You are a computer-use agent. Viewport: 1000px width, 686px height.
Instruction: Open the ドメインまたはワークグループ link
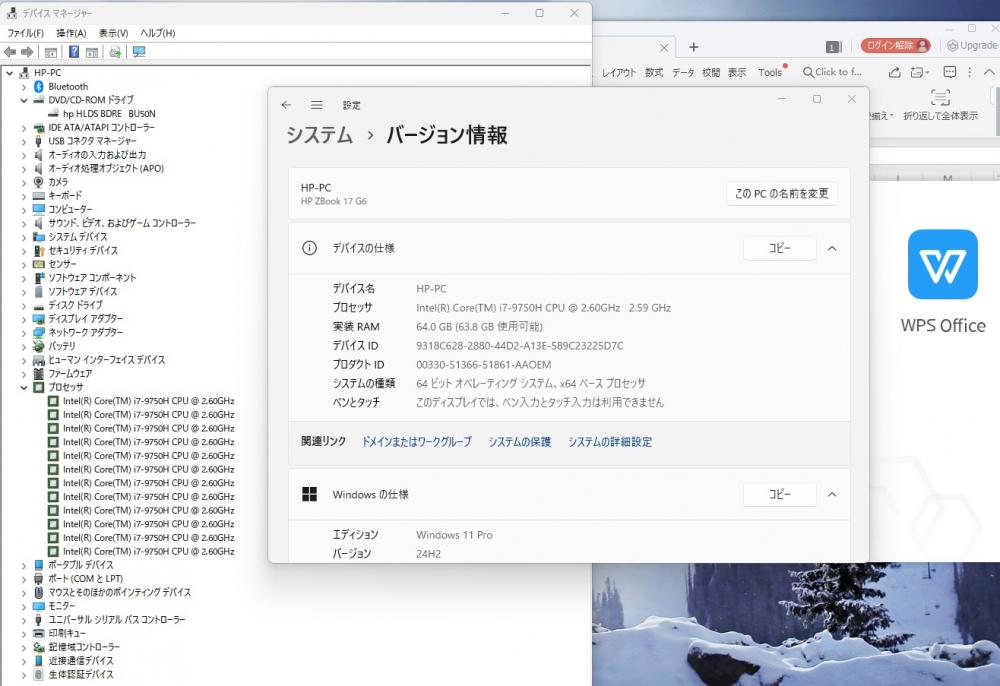tap(416, 442)
